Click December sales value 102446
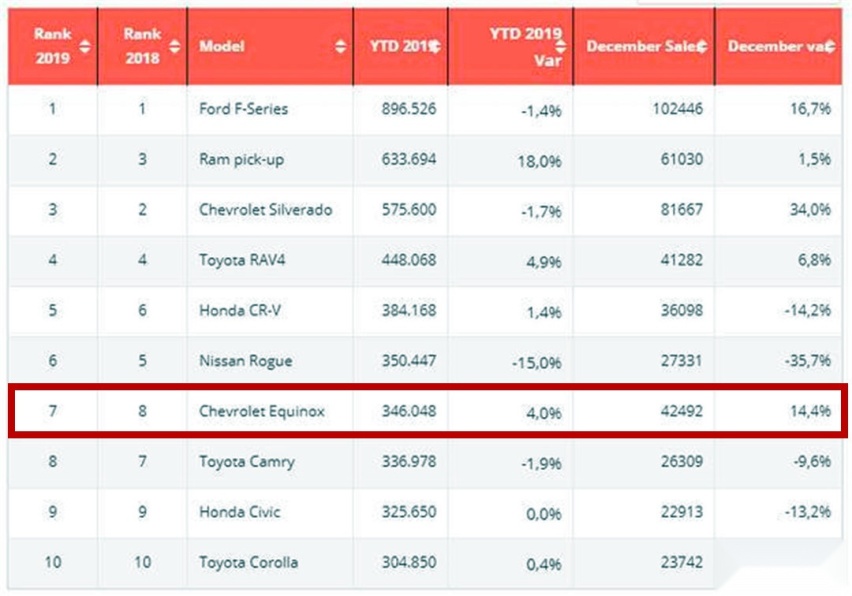852x596 pixels. click(x=678, y=109)
